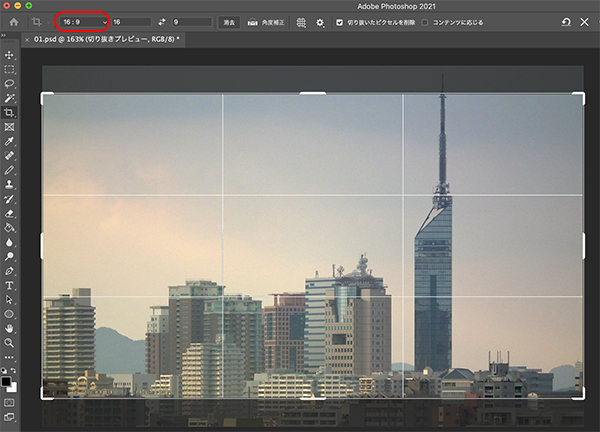The width and height of the screenshot is (600, 432).
Task: Open crop overlay grid options
Action: 301,21
